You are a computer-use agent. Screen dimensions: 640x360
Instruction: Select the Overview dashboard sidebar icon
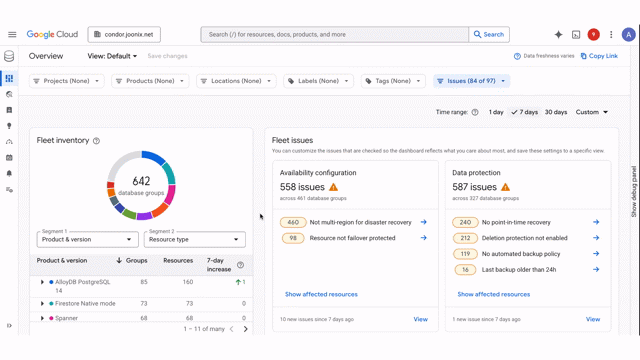click(x=9, y=78)
